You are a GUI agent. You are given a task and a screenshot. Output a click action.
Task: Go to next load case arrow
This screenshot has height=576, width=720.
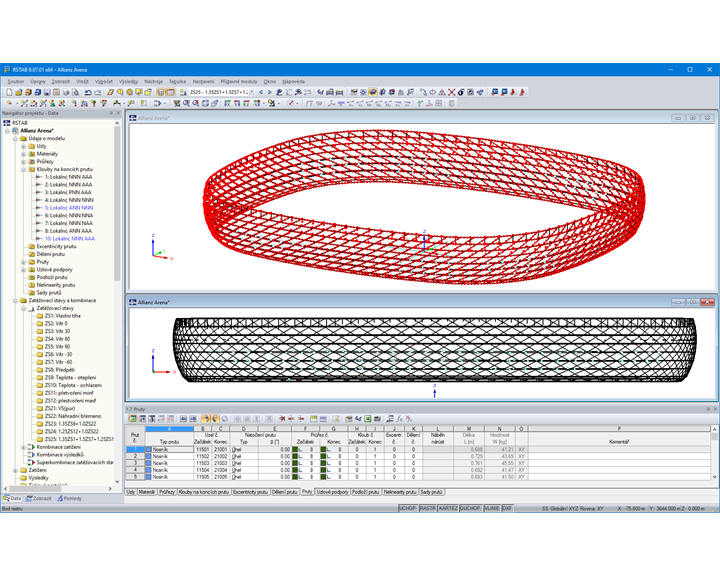pyautogui.click(x=269, y=92)
